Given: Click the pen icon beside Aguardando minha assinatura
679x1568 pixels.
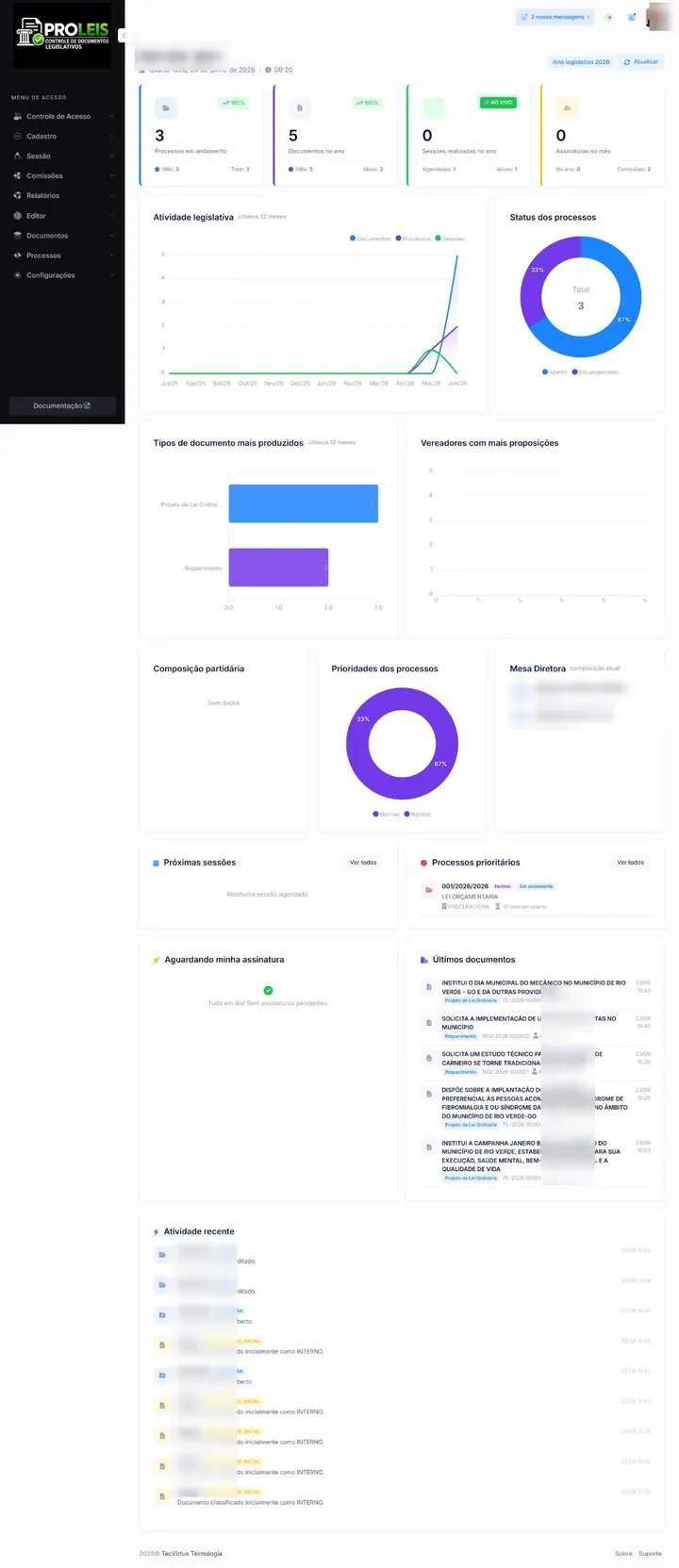Looking at the screenshot, I should tap(157, 960).
